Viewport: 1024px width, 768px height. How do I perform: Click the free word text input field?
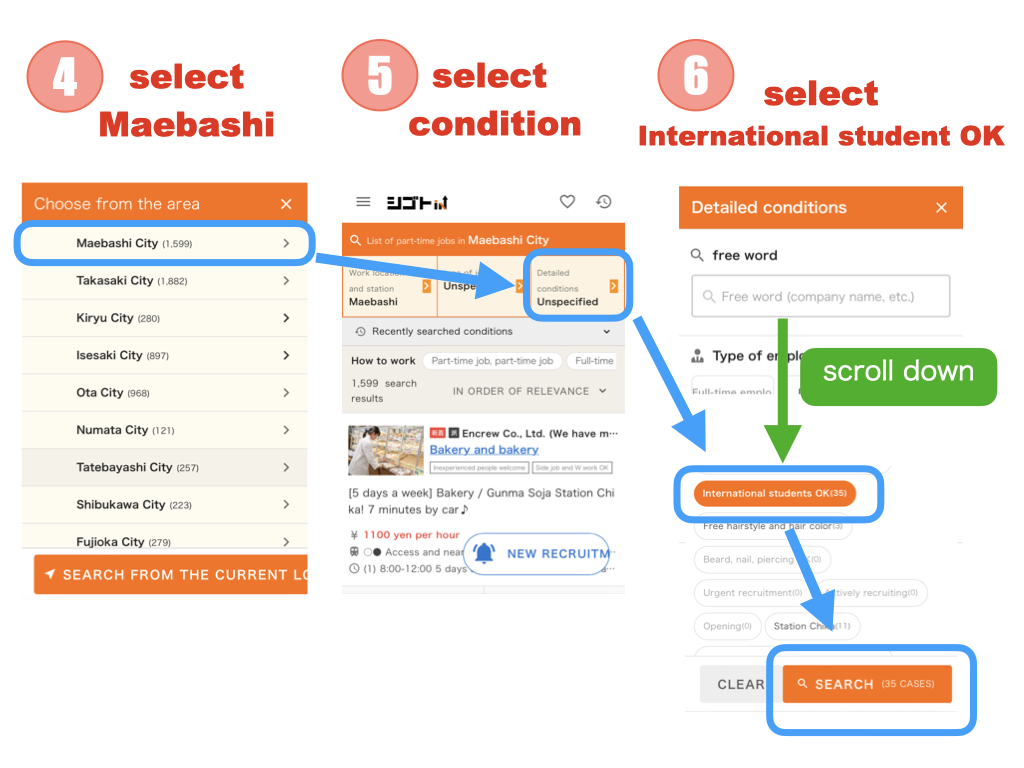pyautogui.click(x=820, y=297)
